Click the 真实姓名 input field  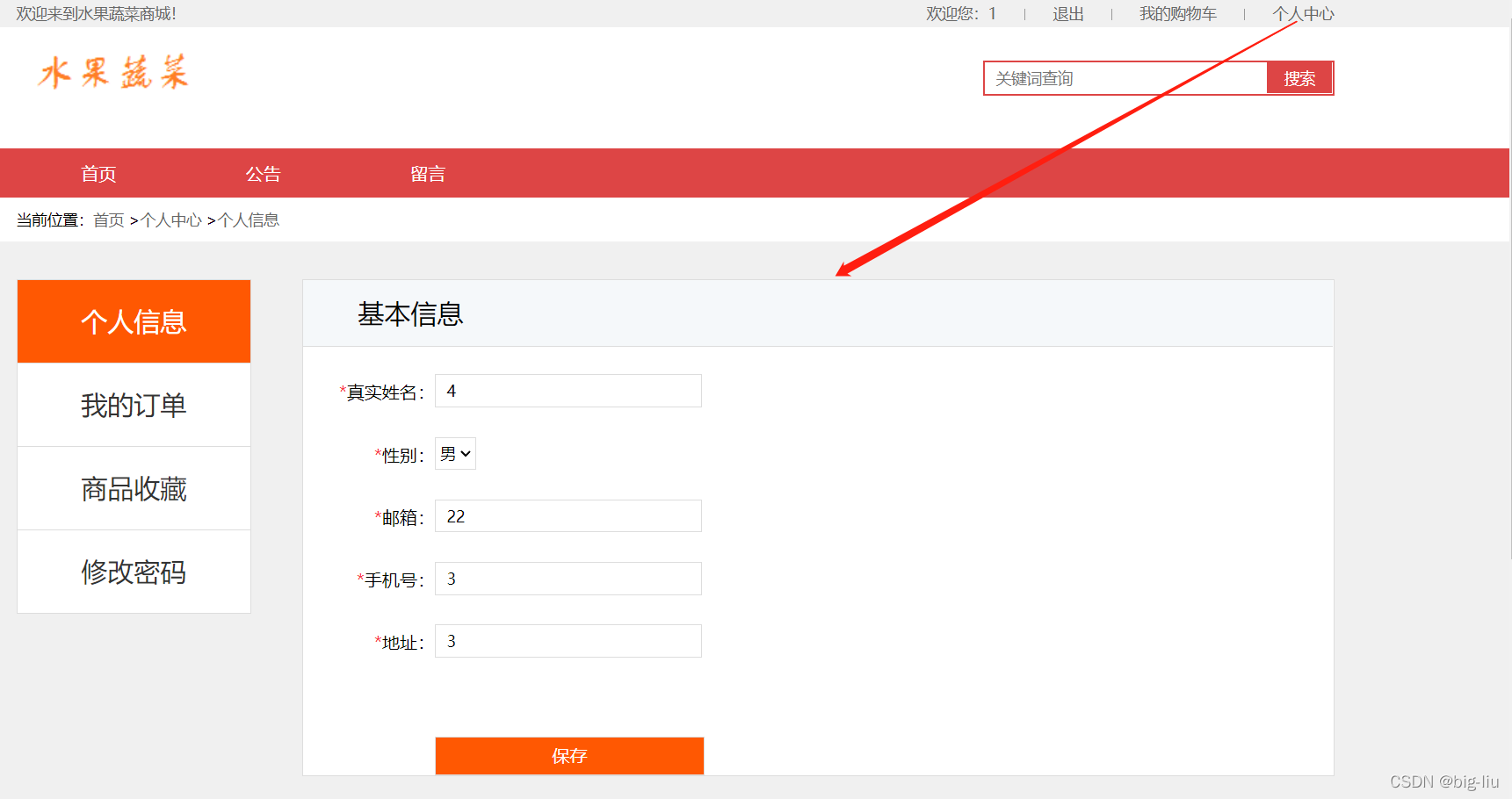(x=568, y=391)
